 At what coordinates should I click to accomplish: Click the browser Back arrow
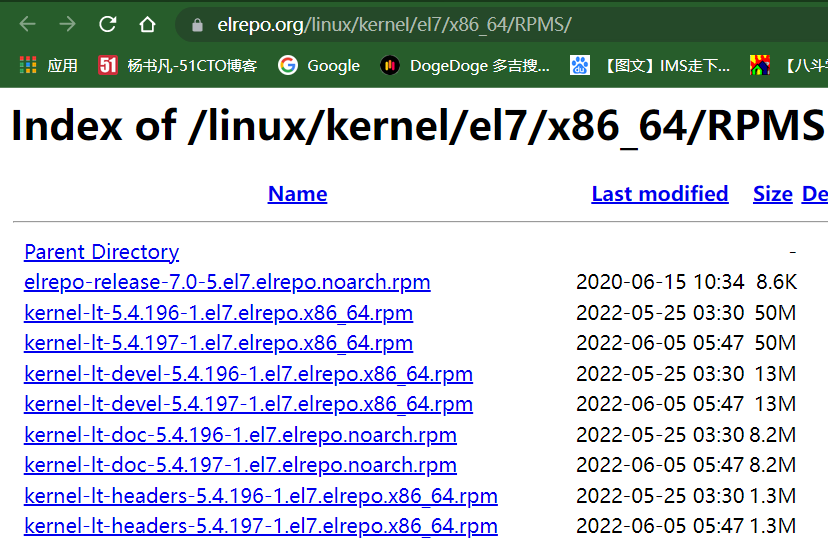(x=27, y=24)
